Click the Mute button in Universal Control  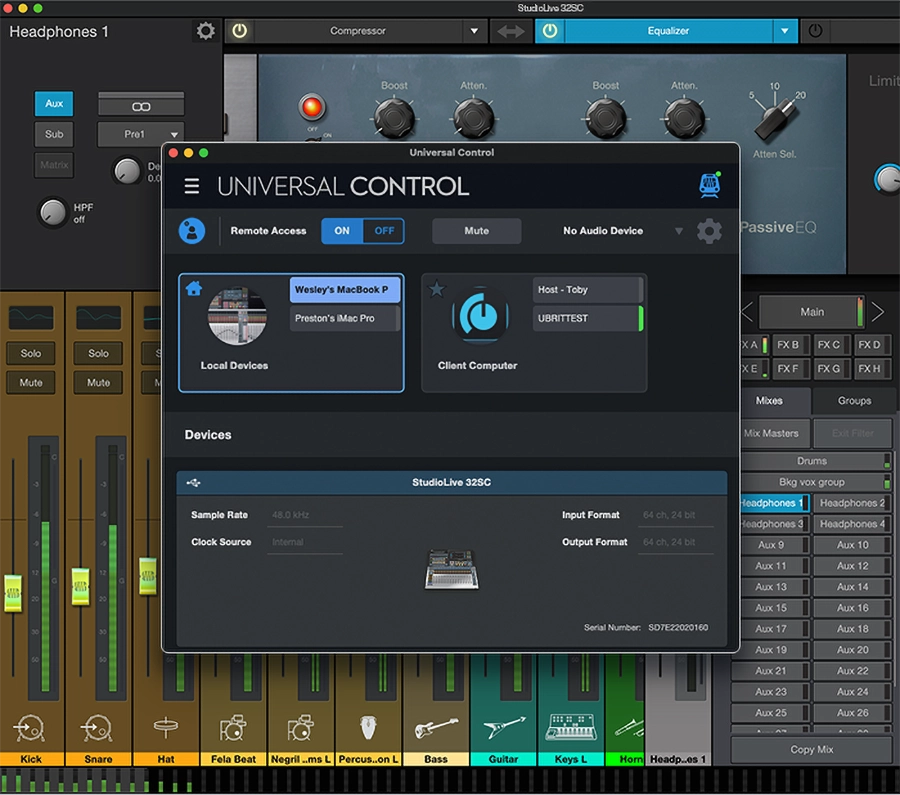[476, 231]
